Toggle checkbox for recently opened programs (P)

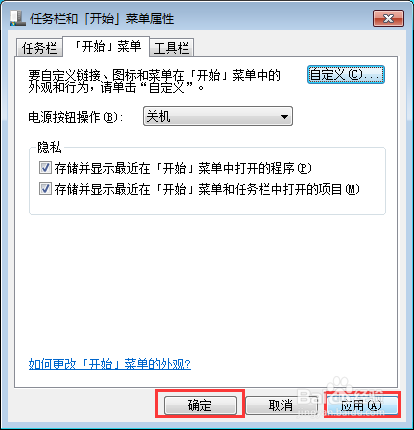click(x=45, y=168)
